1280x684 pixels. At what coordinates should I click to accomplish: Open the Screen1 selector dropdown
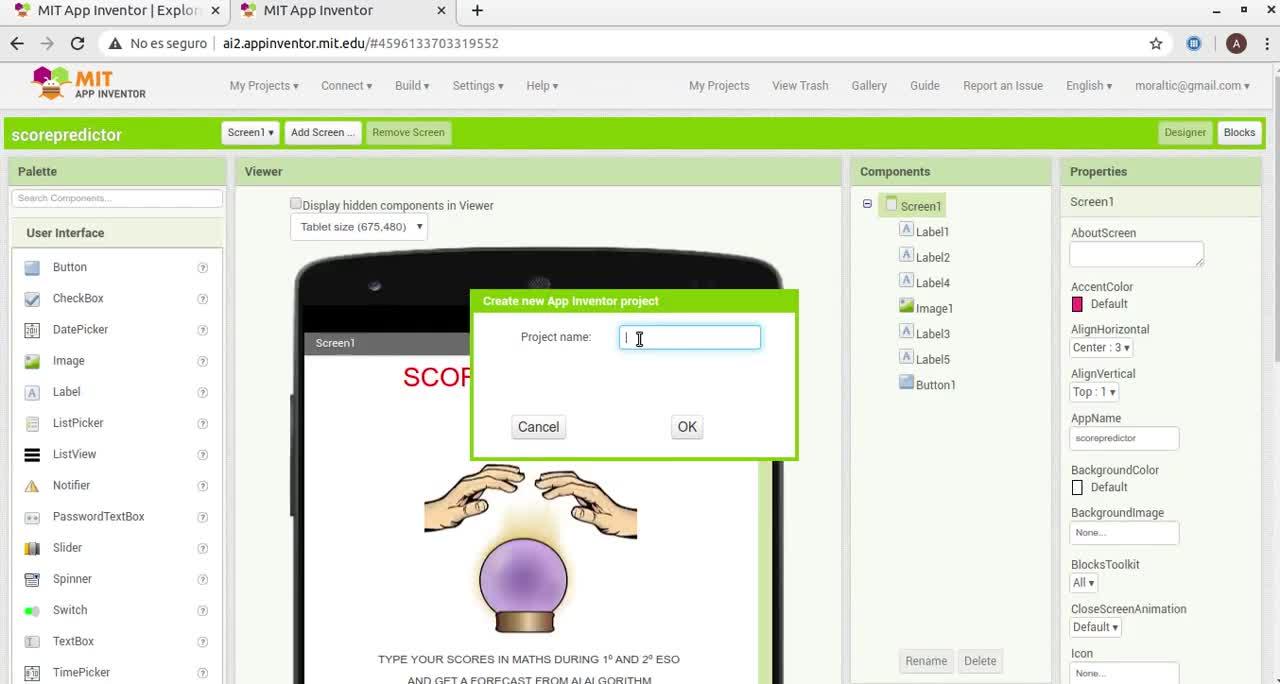pos(250,132)
